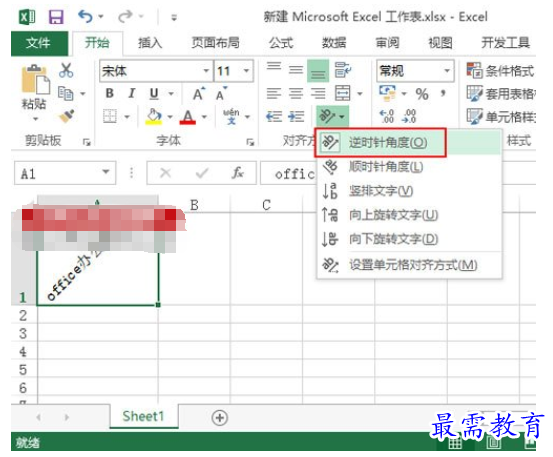This screenshot has width=553, height=457.
Task: Select 向下旋转文字(D) menu item
Action: point(409,239)
